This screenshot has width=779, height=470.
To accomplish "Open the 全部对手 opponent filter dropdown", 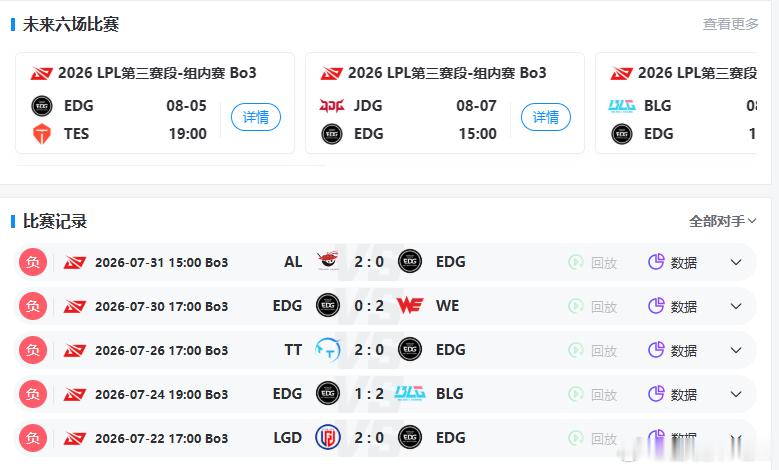I will coord(722,221).
